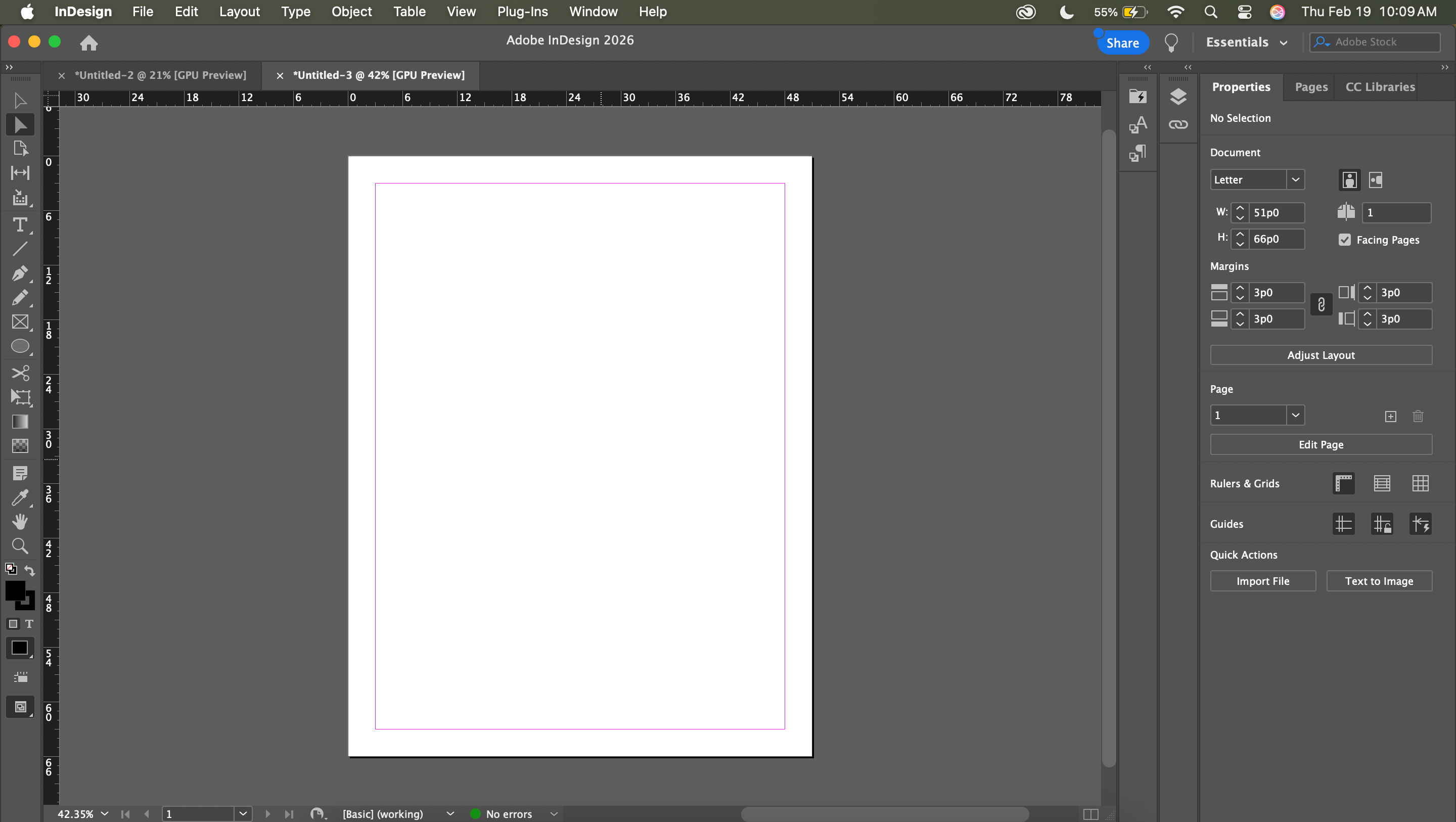Click the Import File button
Screen dimensions: 1456x822
pos(1262,580)
